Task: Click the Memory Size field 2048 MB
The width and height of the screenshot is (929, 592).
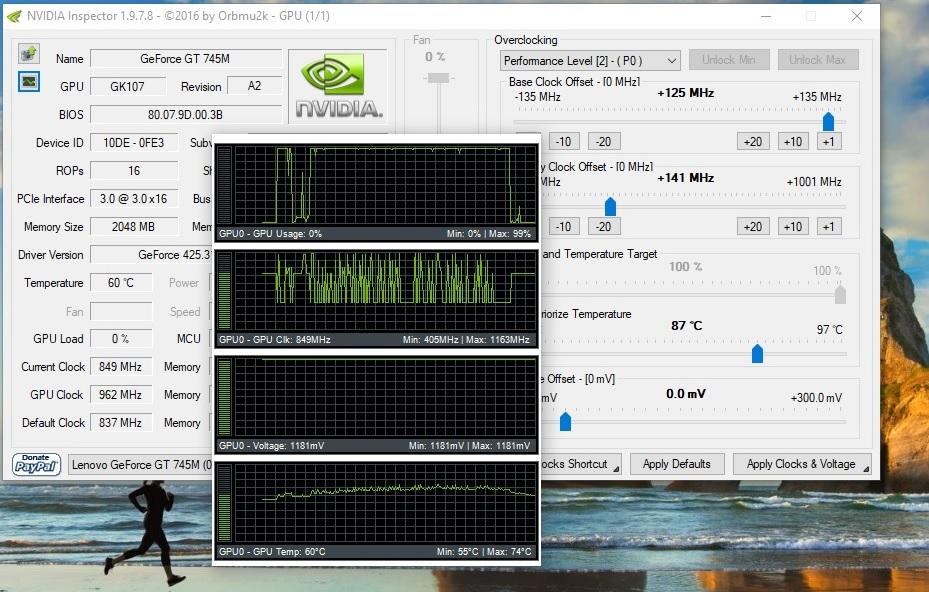Action: [x=134, y=226]
